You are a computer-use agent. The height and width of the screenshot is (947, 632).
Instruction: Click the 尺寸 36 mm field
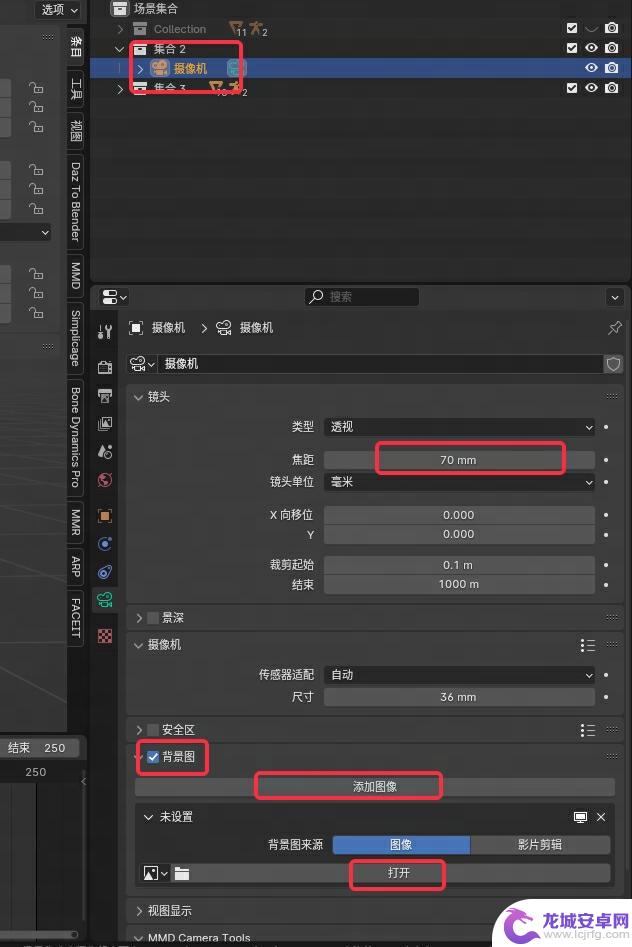click(x=459, y=697)
